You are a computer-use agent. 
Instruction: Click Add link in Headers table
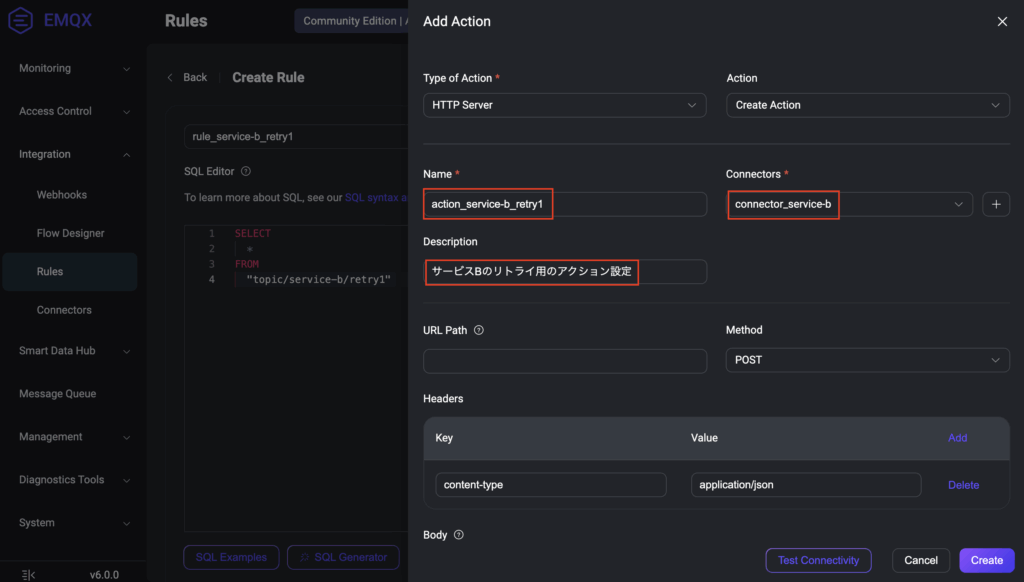[x=957, y=438]
